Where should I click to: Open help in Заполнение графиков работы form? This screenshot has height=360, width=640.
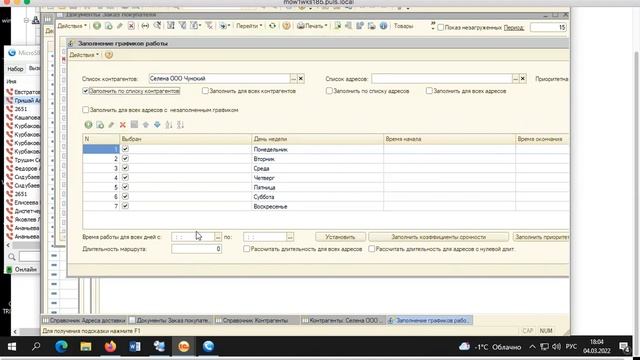click(x=109, y=55)
